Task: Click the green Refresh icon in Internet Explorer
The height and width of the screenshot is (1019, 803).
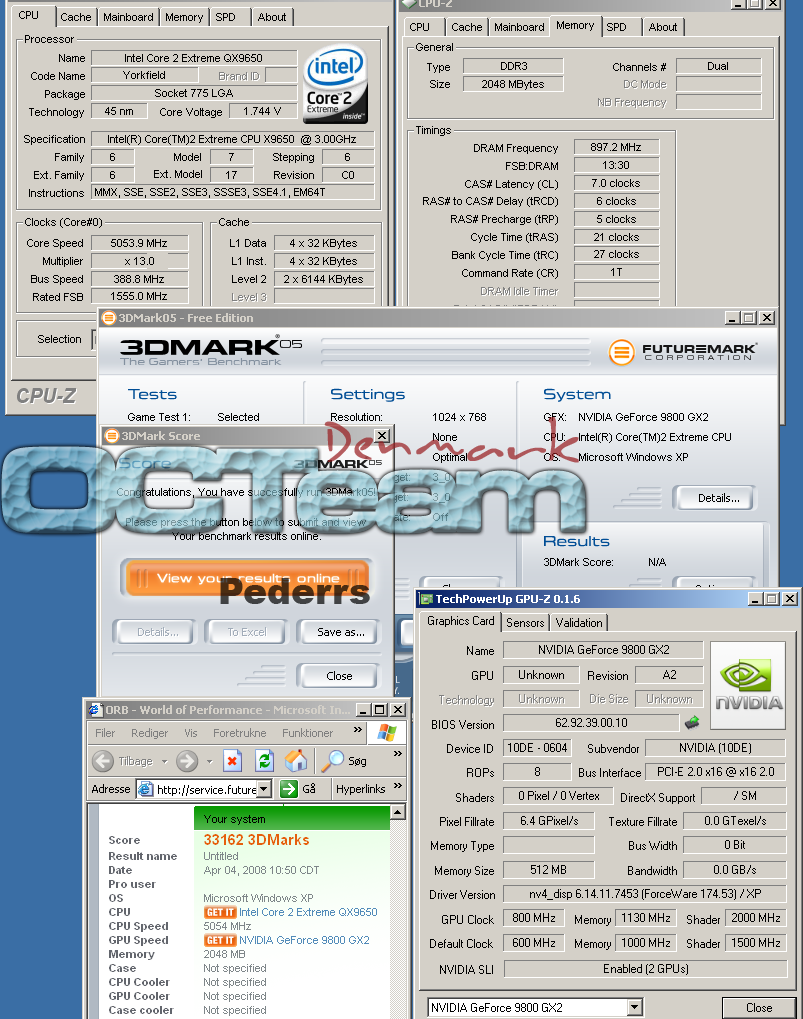Action: [x=264, y=760]
